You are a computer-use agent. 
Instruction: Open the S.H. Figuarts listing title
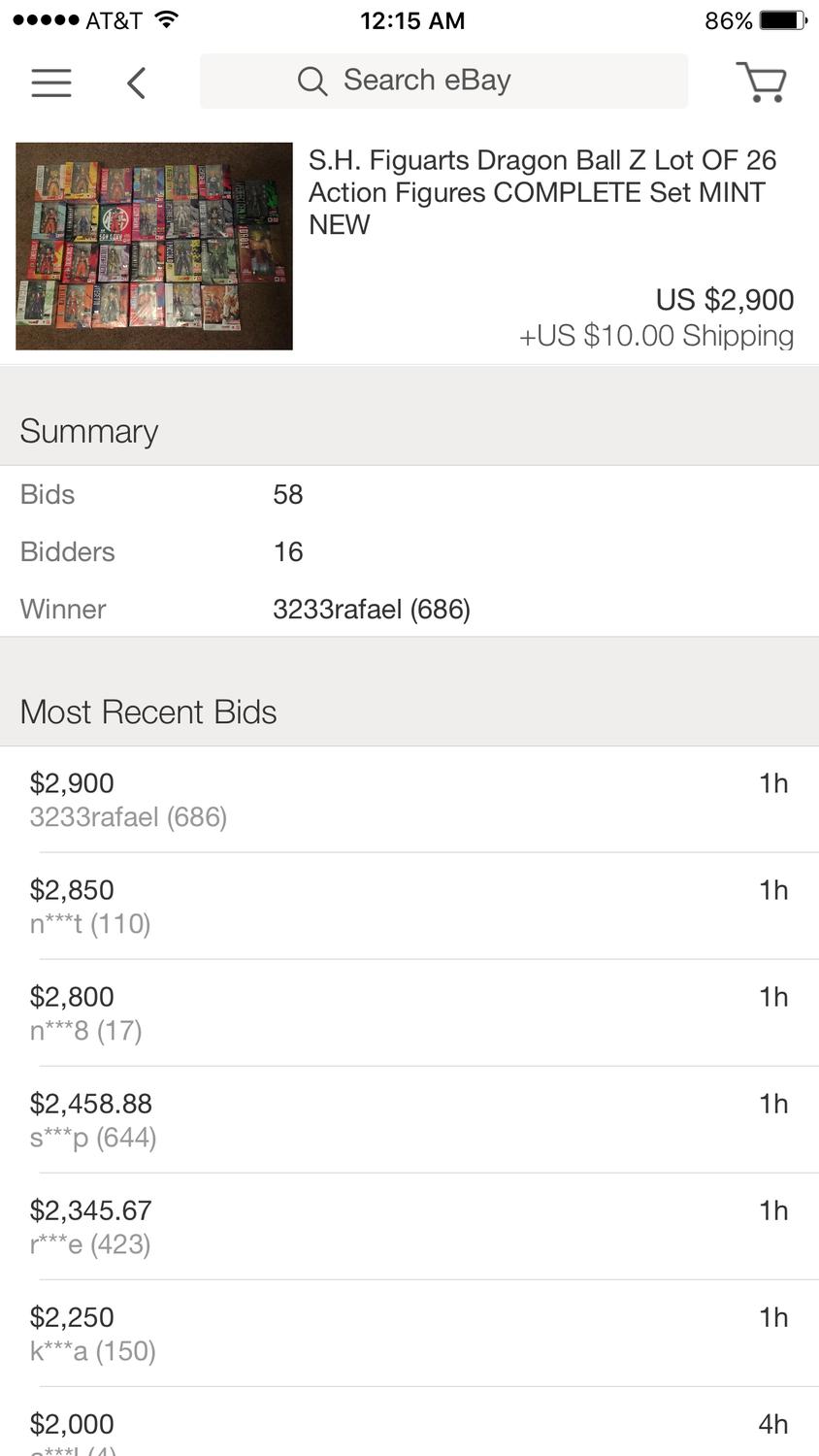pyautogui.click(x=542, y=192)
